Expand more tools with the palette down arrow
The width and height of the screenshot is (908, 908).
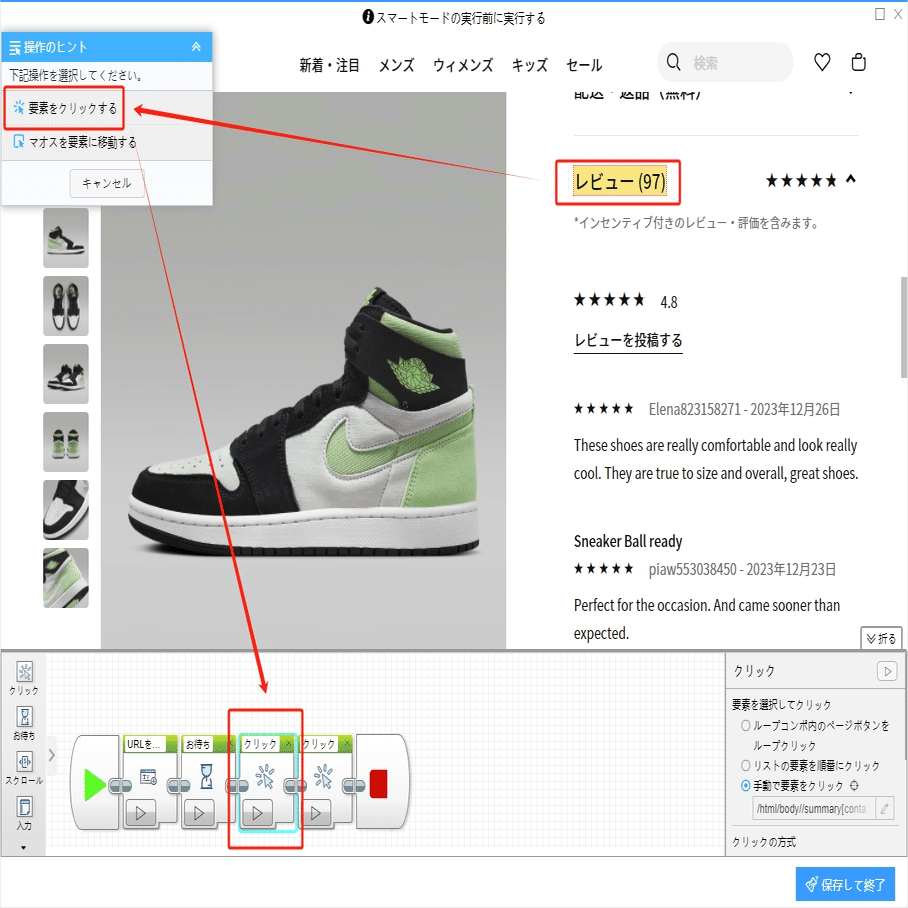24,847
